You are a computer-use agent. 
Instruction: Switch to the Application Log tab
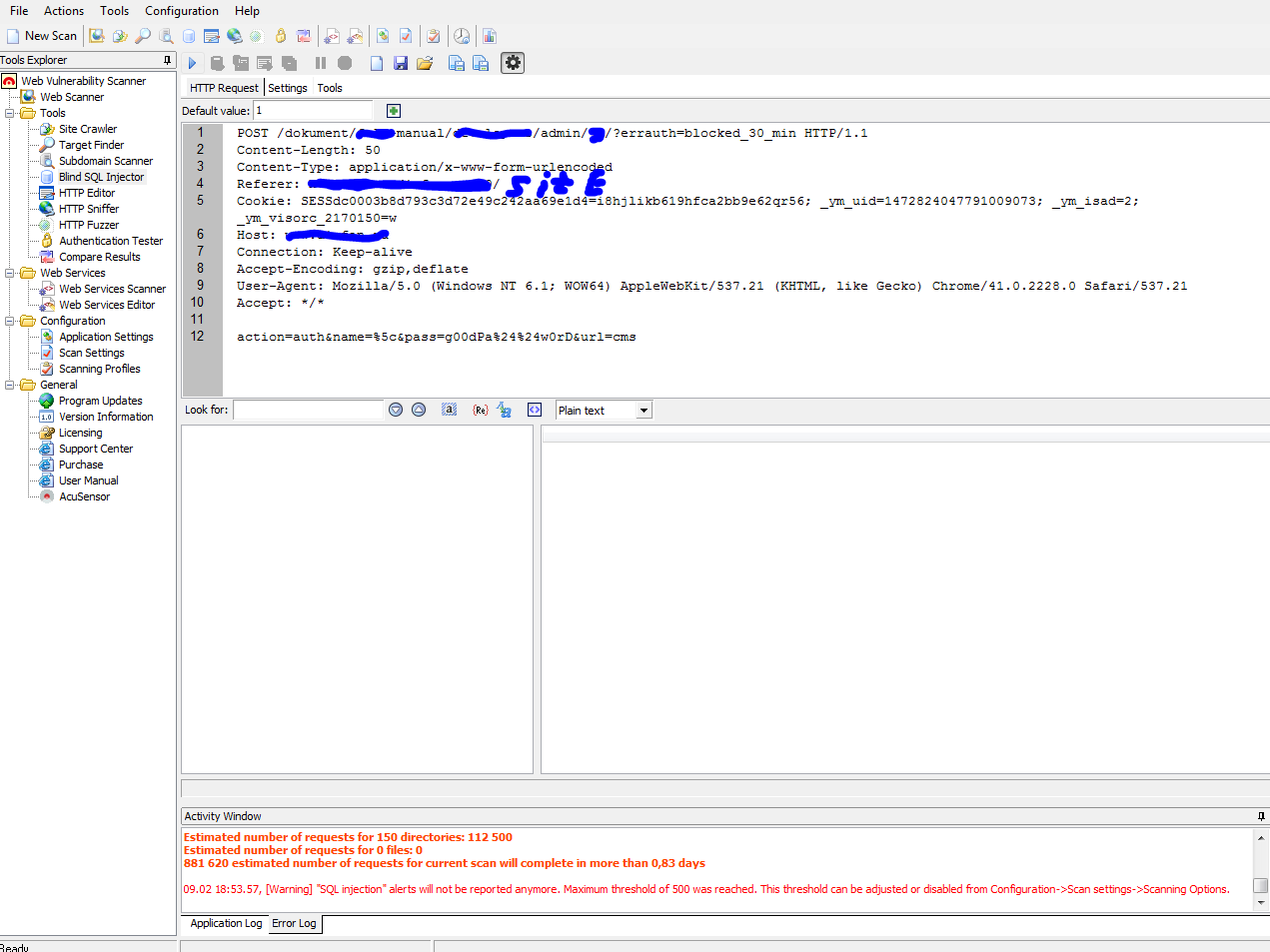click(x=226, y=923)
